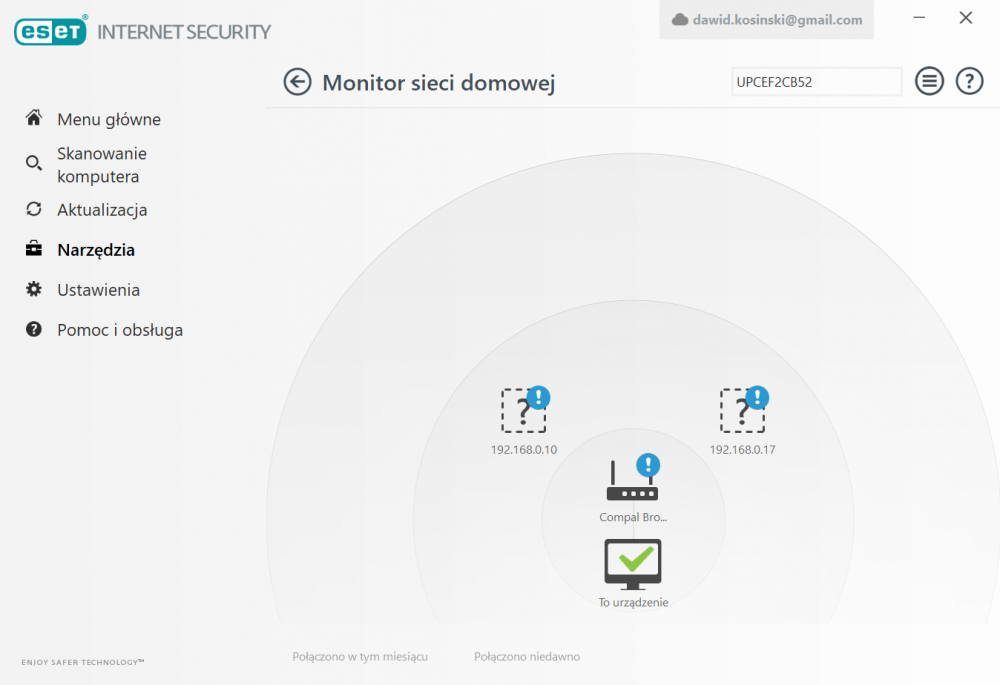Select the 'To urządzenie' computer icon
The height and width of the screenshot is (685, 1000).
point(633,564)
